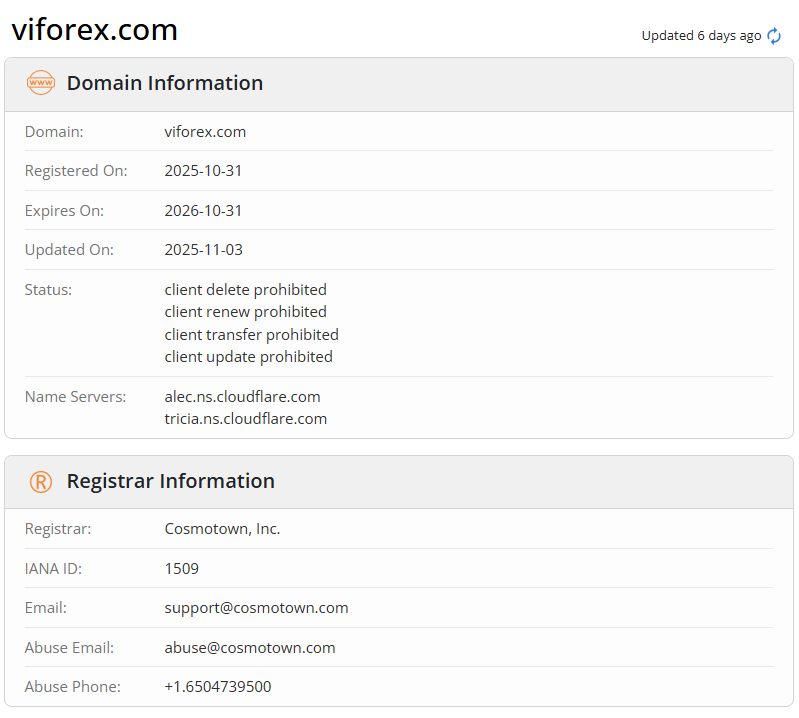
Task: Click the WWW globe icon in Domain Information
Action: coord(41,83)
